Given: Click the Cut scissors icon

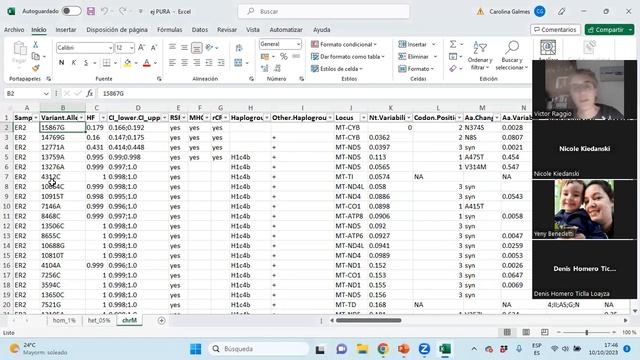Looking at the screenshot, I should [x=36, y=44].
